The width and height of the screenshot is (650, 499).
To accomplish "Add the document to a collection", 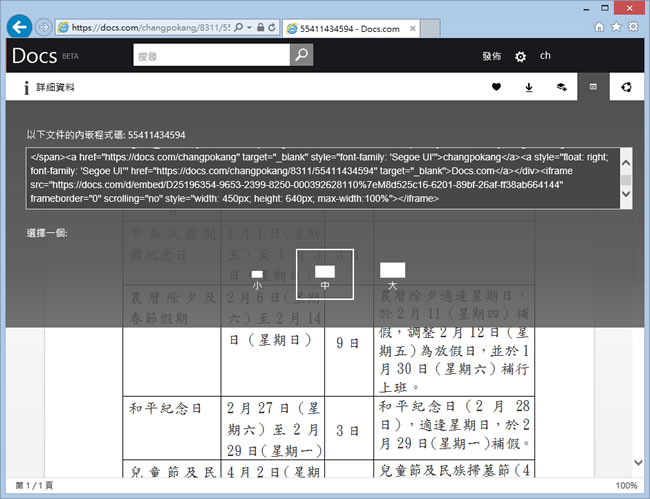I will point(562,87).
